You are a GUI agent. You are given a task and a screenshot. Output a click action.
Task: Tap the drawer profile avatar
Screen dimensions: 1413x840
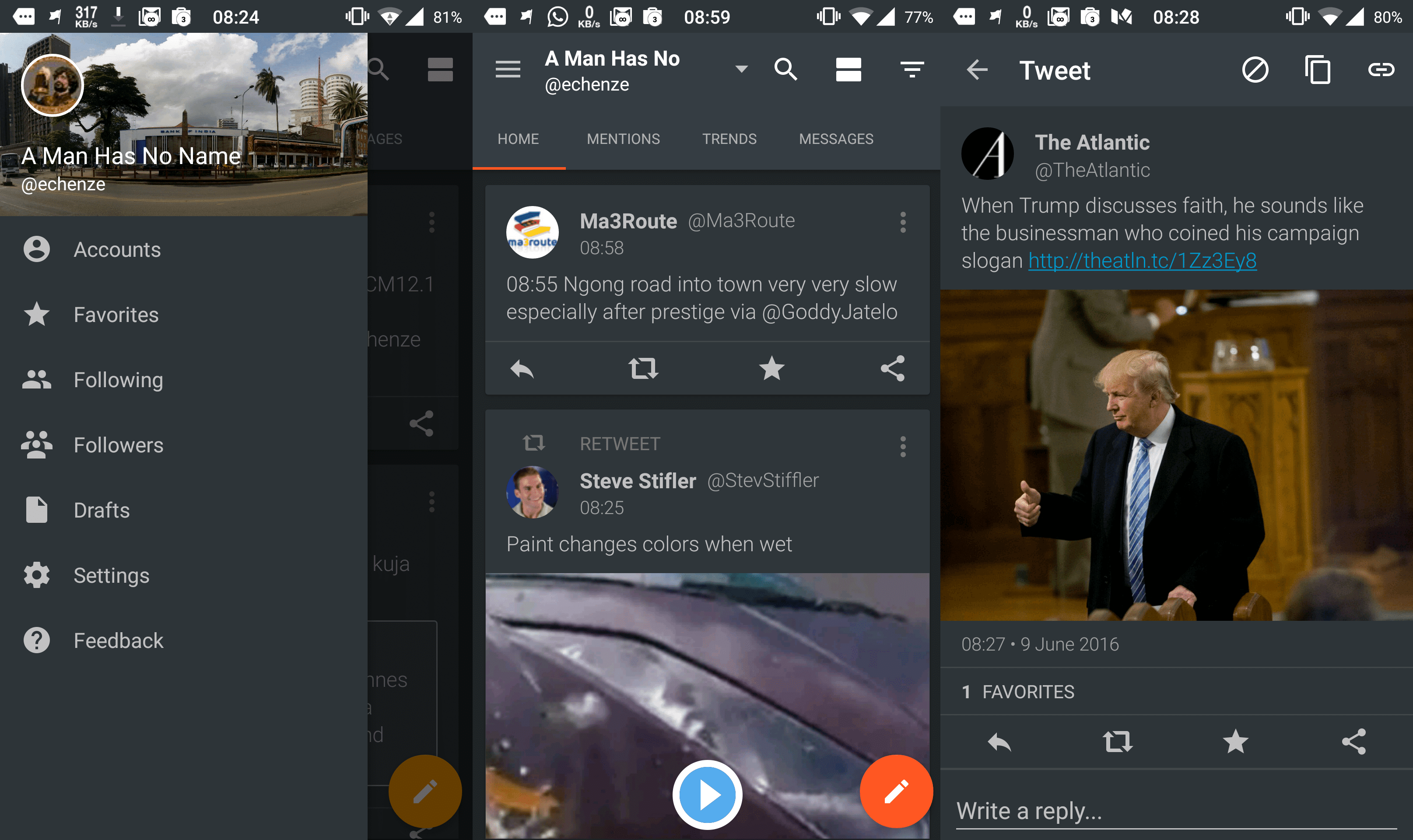53,85
